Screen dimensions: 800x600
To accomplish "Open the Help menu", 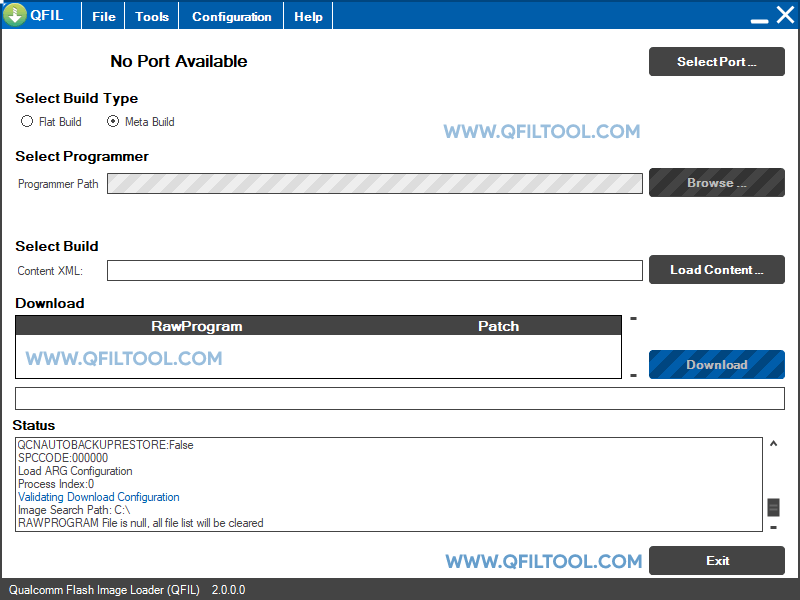I will [307, 15].
